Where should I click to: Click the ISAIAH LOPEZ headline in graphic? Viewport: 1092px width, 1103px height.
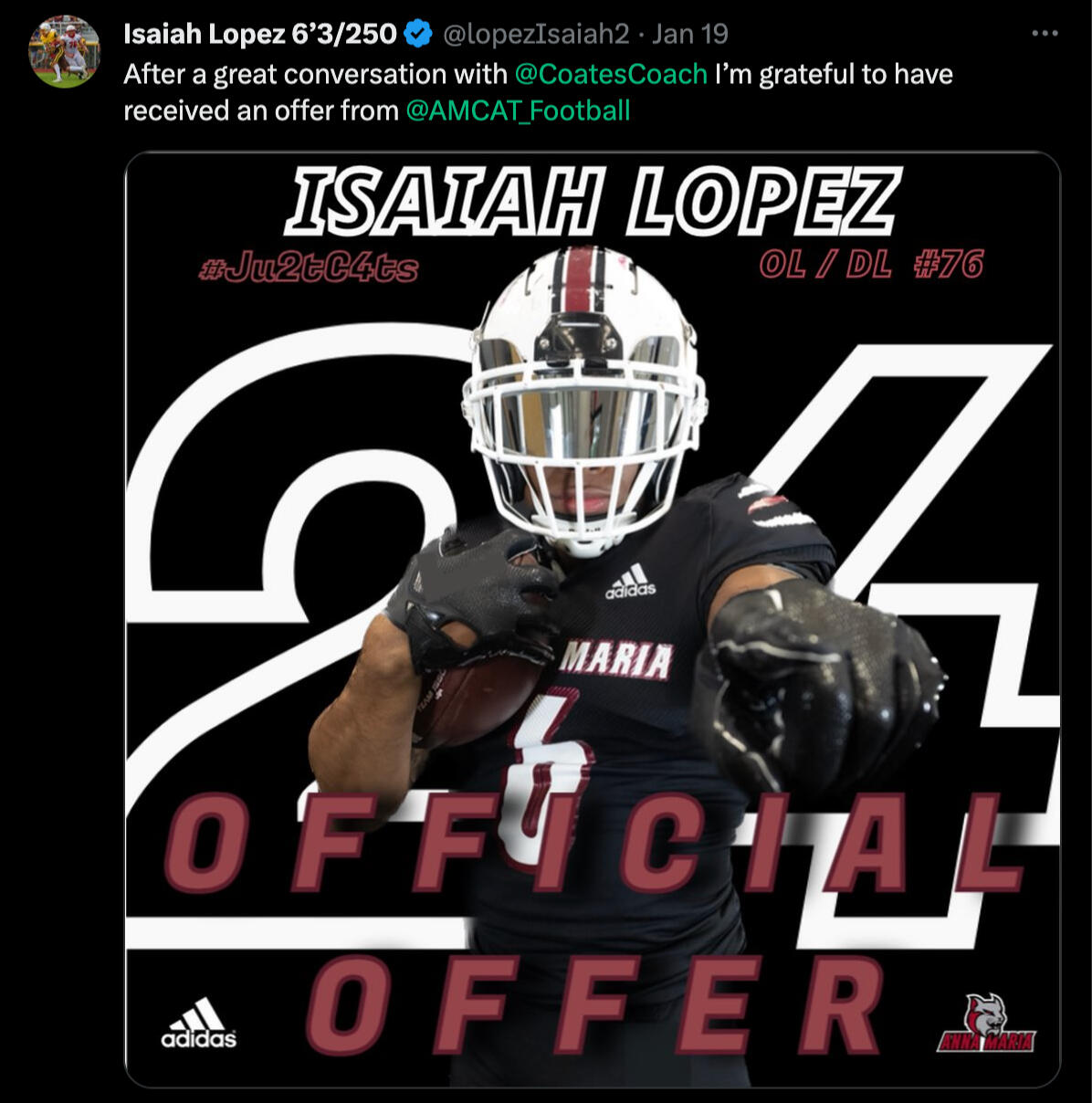pos(593,200)
